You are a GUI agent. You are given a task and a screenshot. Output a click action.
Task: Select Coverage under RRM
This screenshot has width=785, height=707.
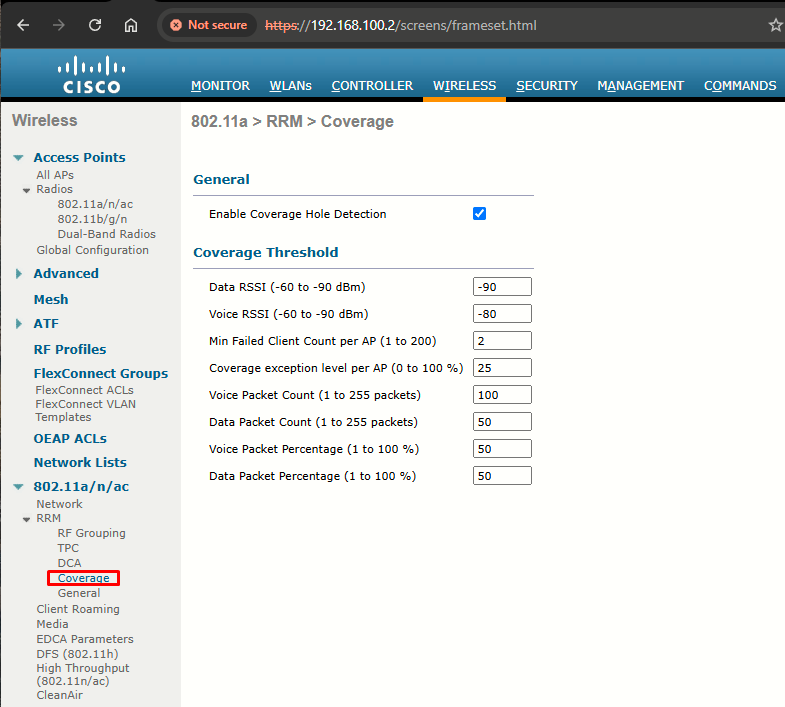(84, 578)
